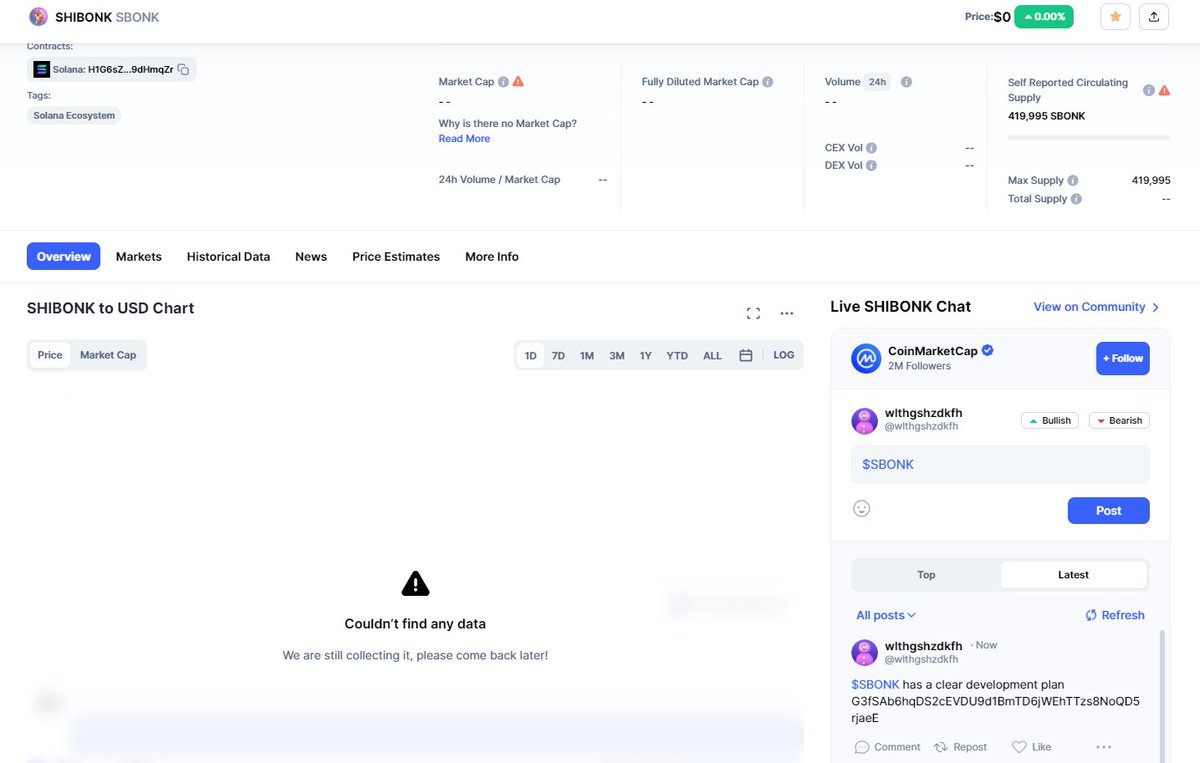Click the Solana logo in contracts
This screenshot has height=763, width=1200.
(x=42, y=70)
